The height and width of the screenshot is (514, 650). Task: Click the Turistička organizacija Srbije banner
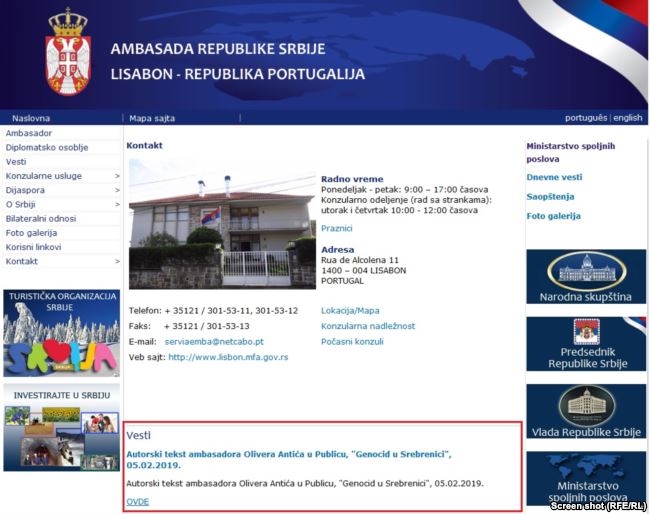pyautogui.click(x=61, y=333)
